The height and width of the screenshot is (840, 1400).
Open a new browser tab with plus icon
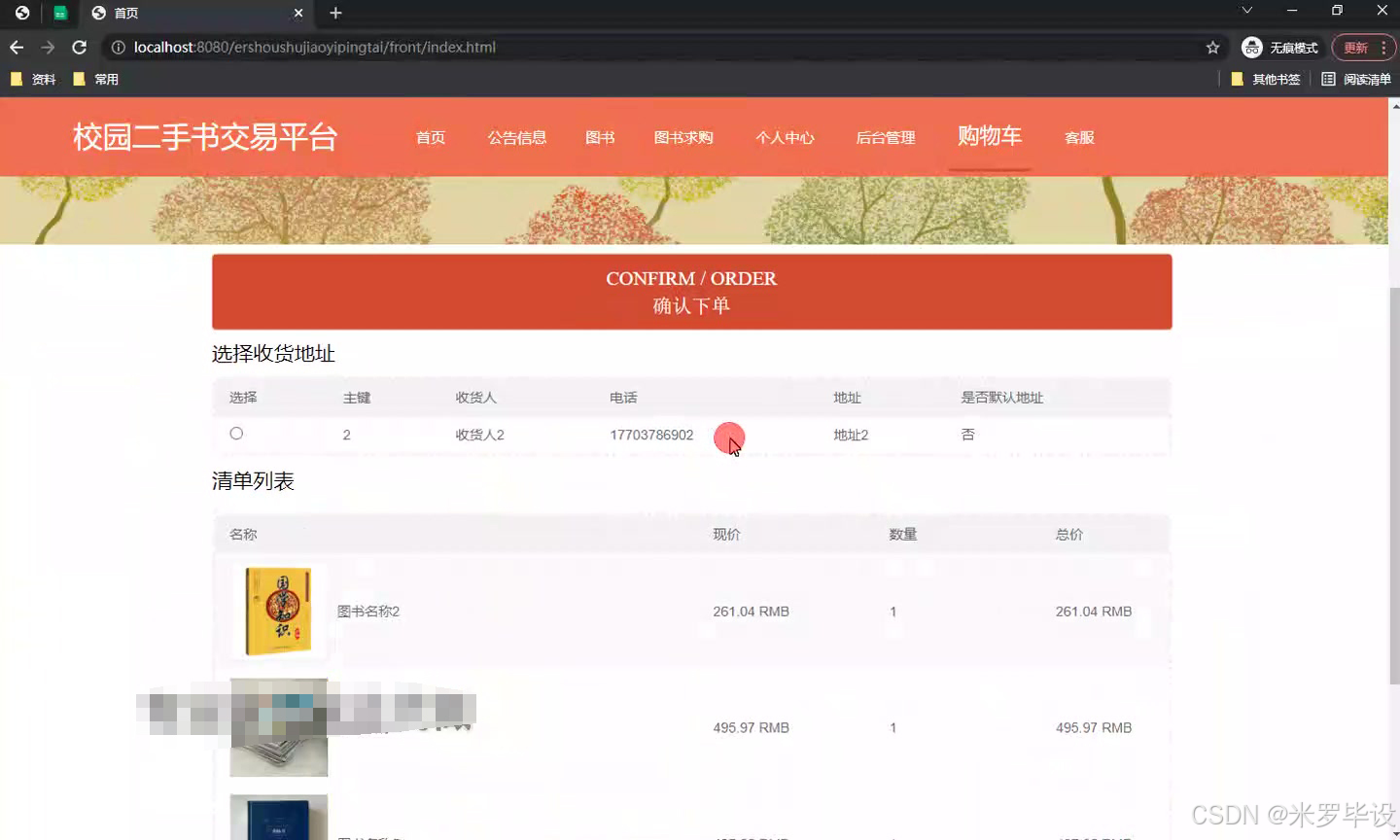[x=335, y=13]
